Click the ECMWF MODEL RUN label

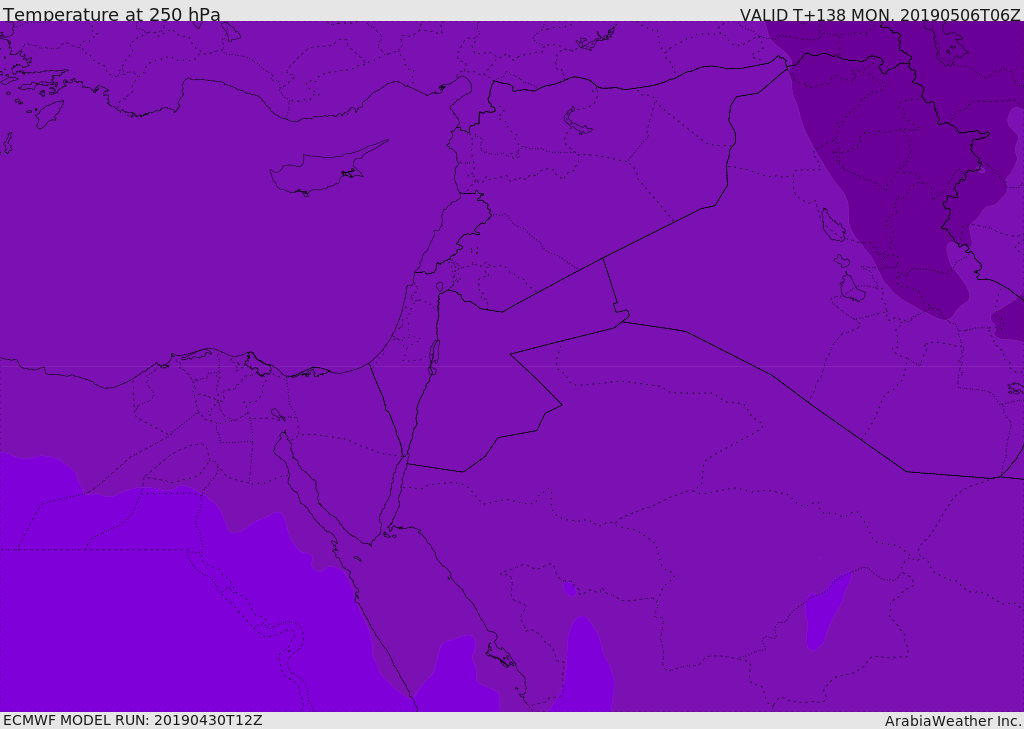133,720
